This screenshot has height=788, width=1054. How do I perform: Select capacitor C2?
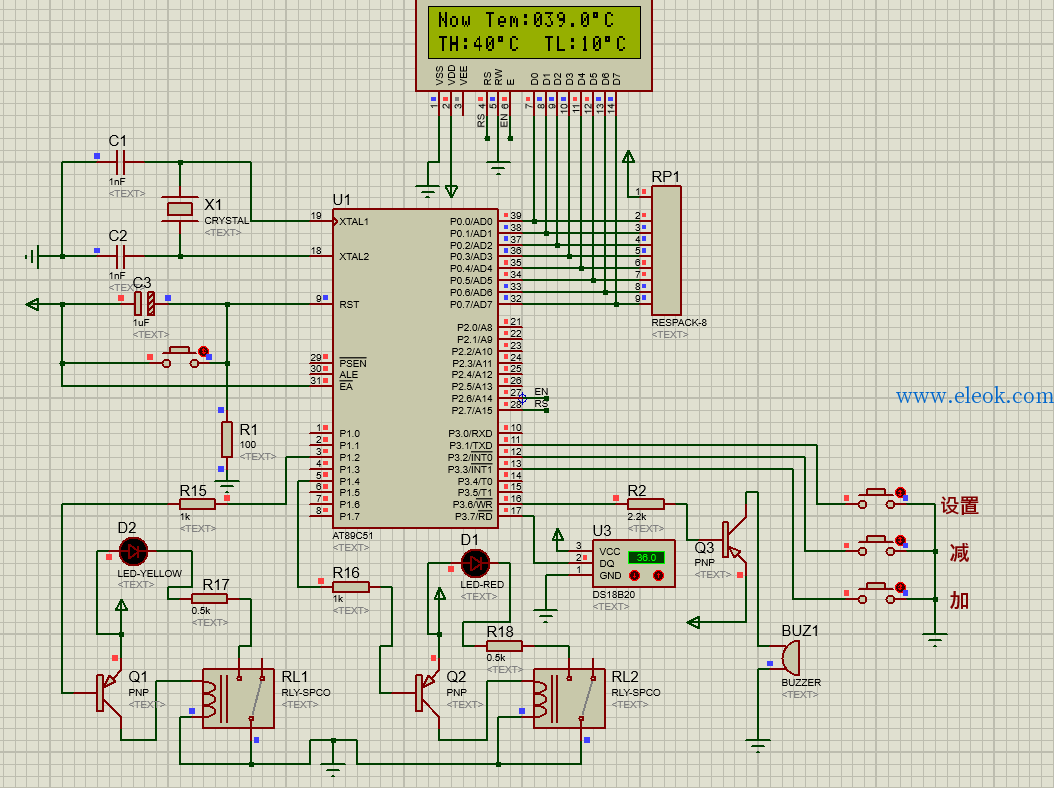click(x=120, y=256)
